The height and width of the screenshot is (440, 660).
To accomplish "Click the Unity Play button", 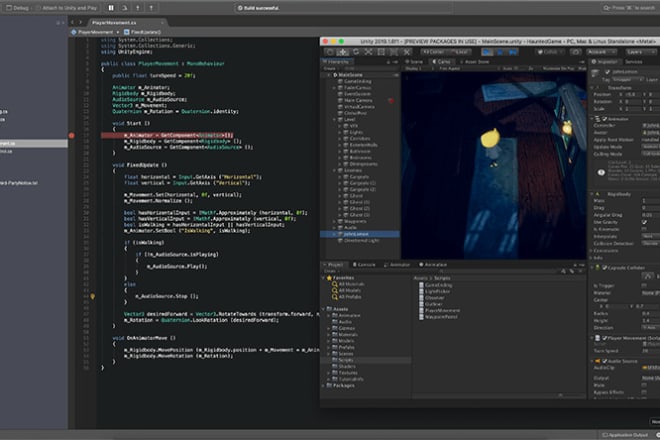I will [487, 52].
